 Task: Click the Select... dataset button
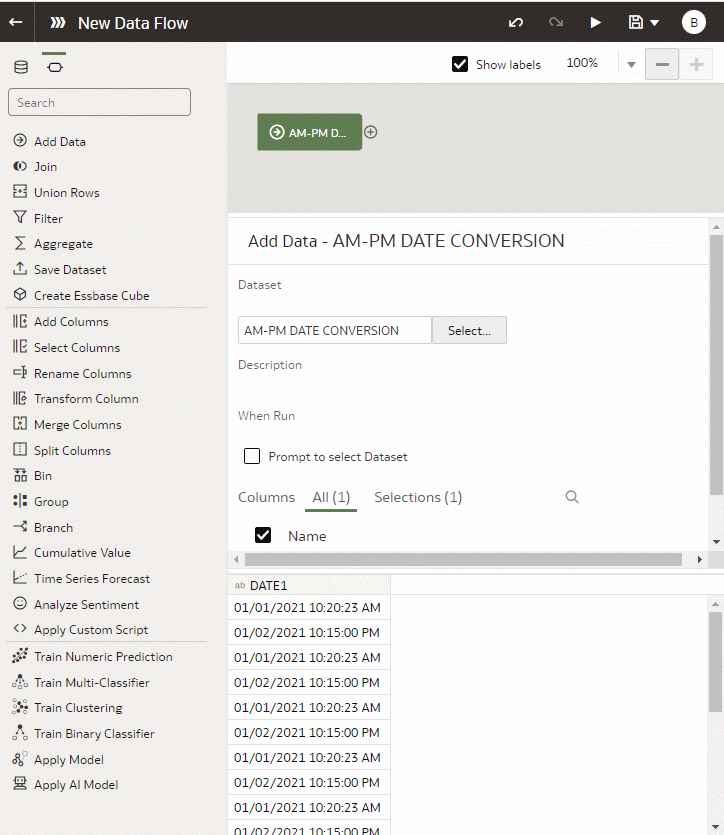[x=469, y=330]
